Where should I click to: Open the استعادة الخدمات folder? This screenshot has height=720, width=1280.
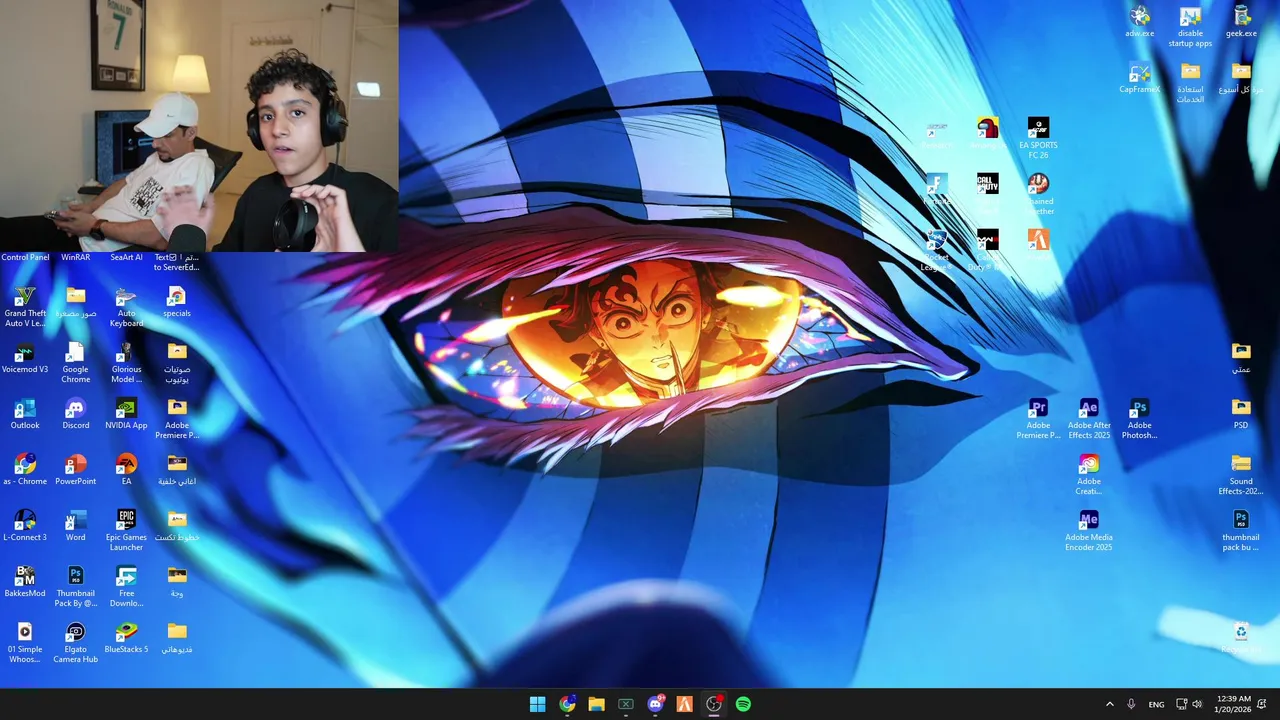pos(1190,83)
